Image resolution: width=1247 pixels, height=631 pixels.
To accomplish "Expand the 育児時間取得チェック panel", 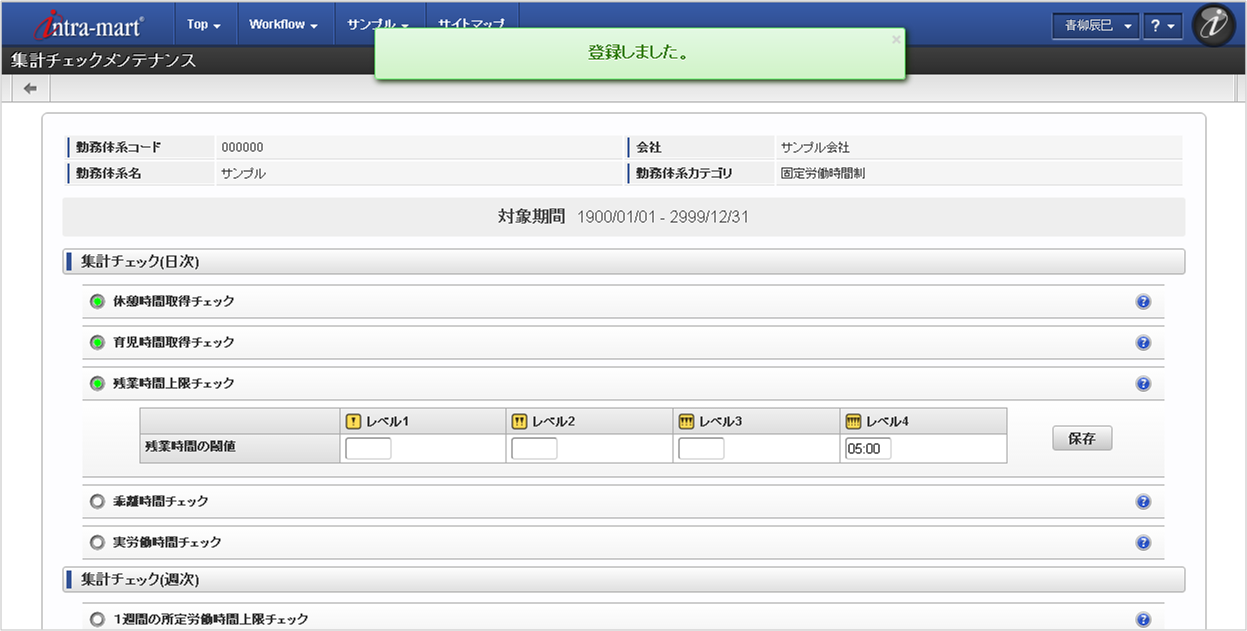I will [x=623, y=342].
